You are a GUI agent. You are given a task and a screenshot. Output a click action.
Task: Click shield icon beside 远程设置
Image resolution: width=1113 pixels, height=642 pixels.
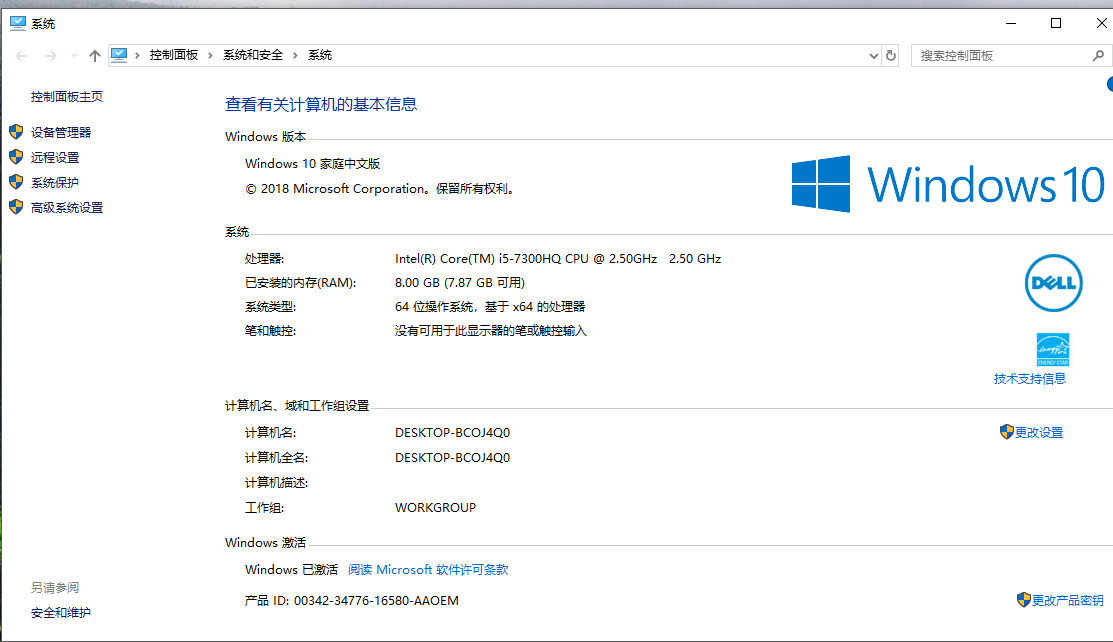[16, 157]
